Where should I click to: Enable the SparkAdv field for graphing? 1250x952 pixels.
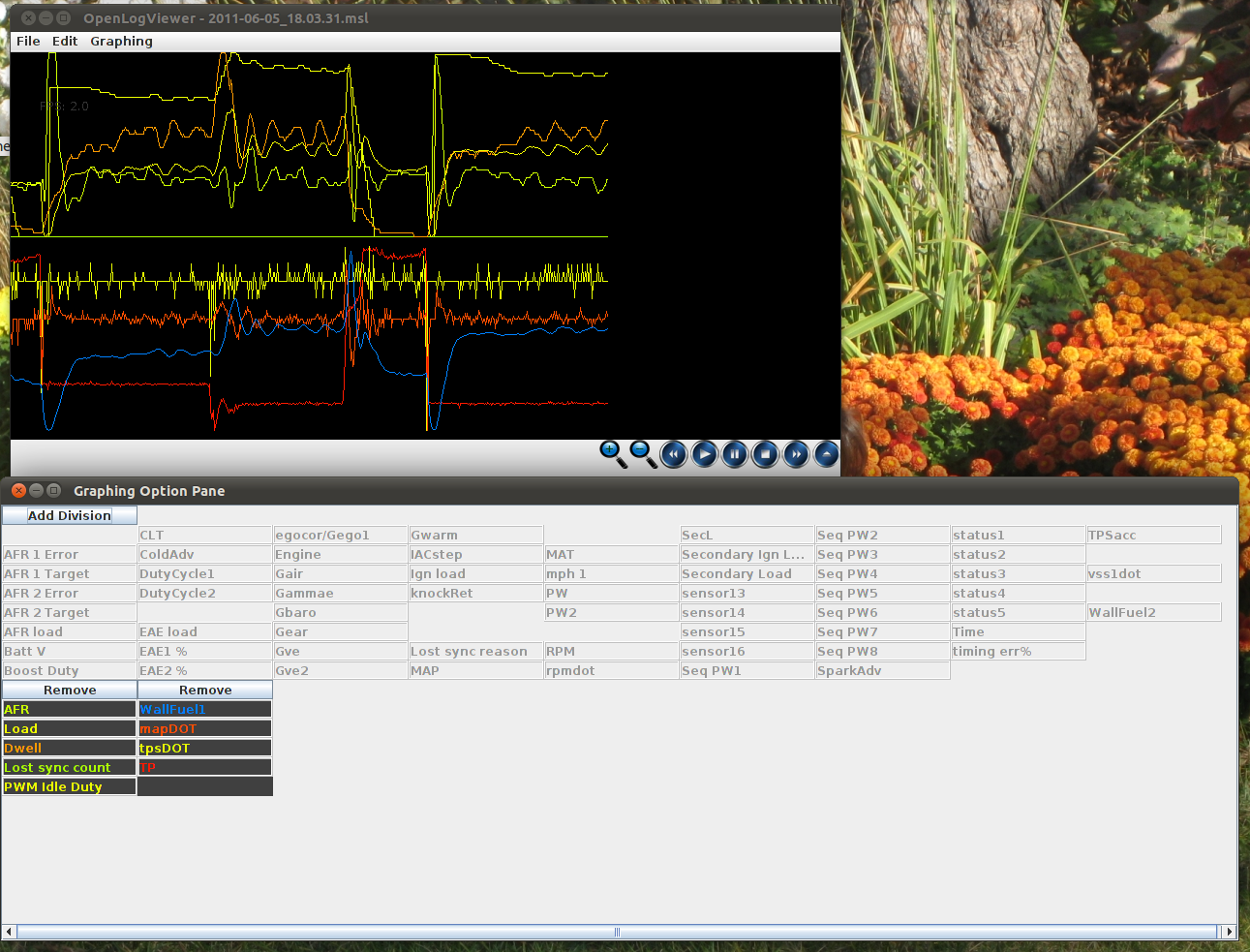pos(882,670)
